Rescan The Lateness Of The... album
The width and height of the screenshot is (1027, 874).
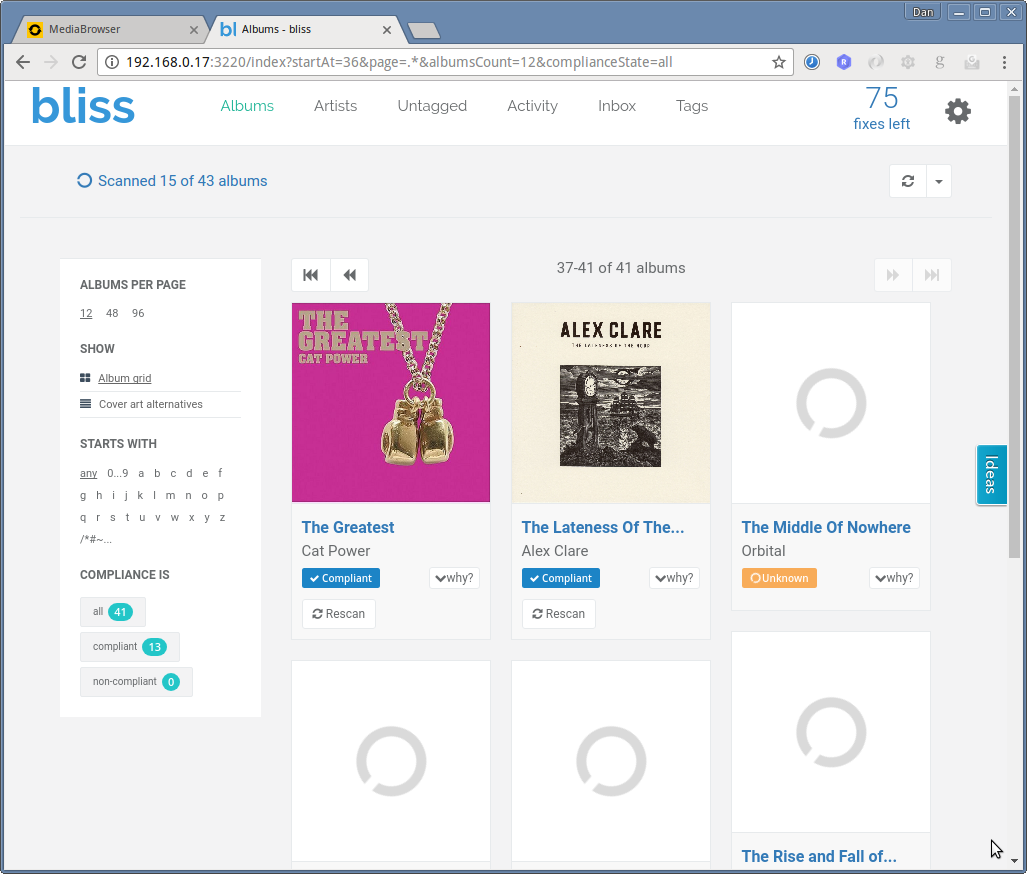[x=559, y=614]
